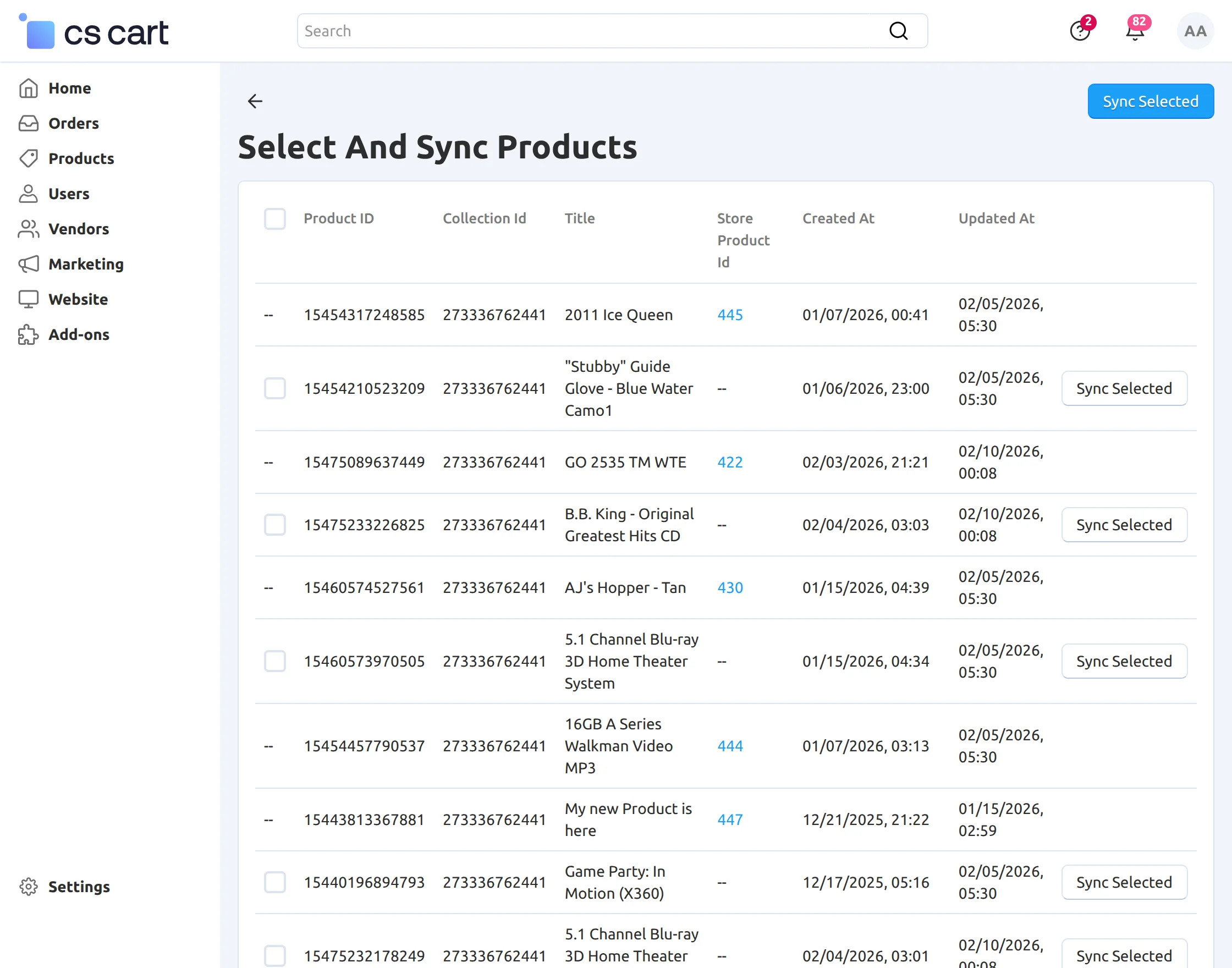Go back using the arrow above the title
The height and width of the screenshot is (968, 1232).
coord(255,101)
